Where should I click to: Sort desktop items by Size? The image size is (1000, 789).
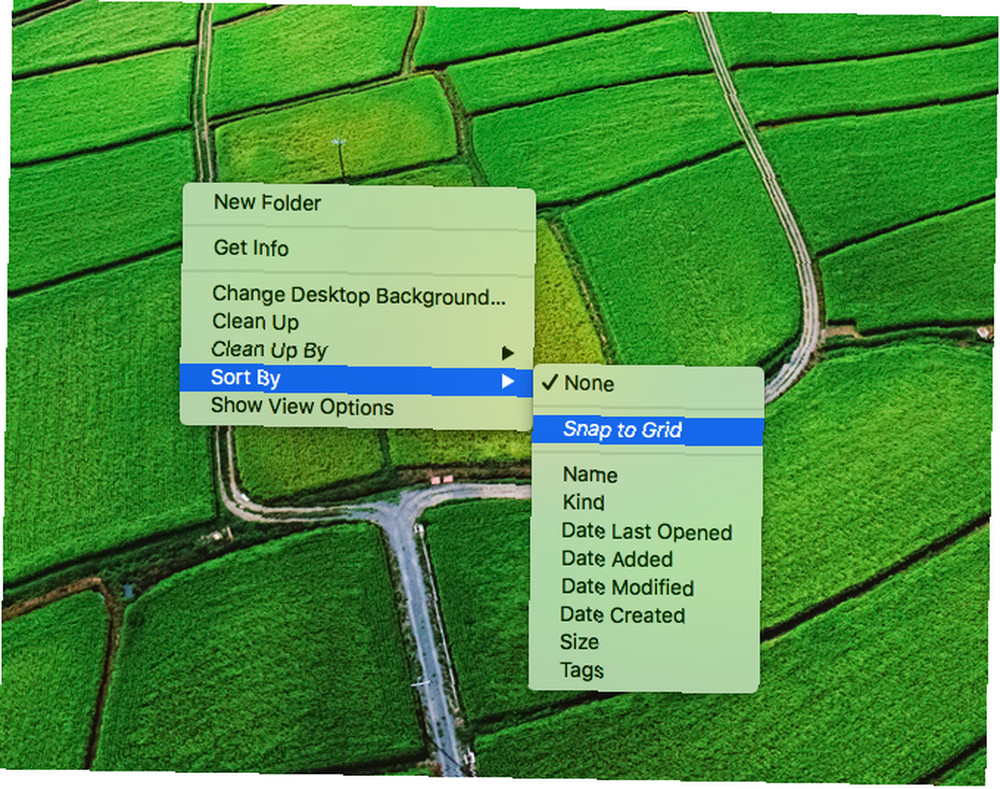click(x=644, y=642)
